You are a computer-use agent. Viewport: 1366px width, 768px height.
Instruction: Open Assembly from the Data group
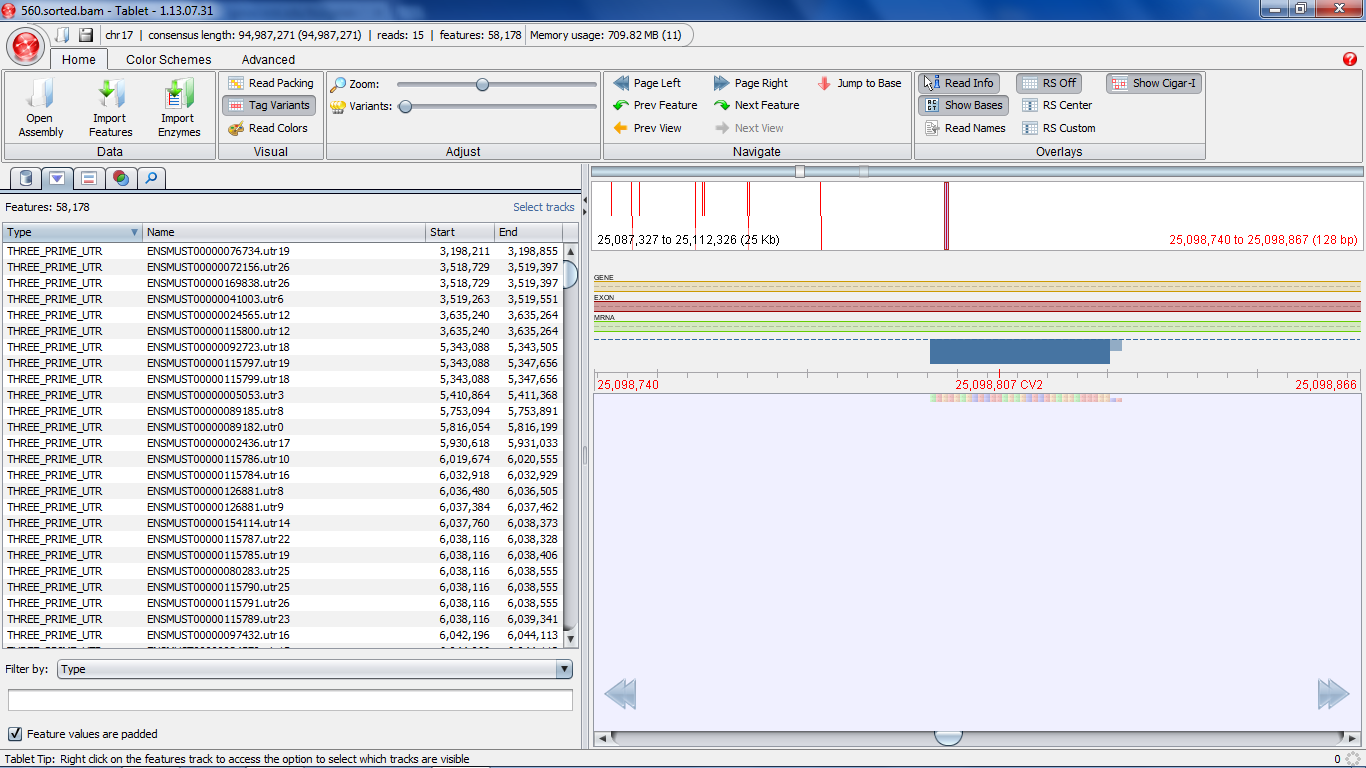[41, 109]
